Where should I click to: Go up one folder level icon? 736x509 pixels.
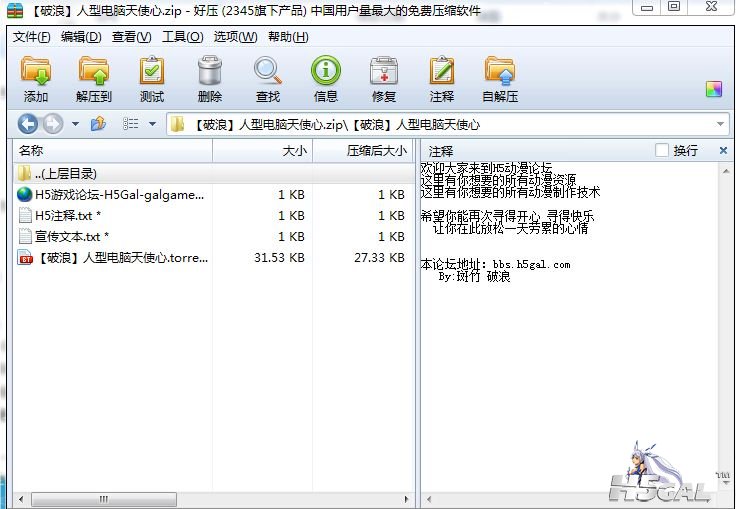click(x=98, y=124)
